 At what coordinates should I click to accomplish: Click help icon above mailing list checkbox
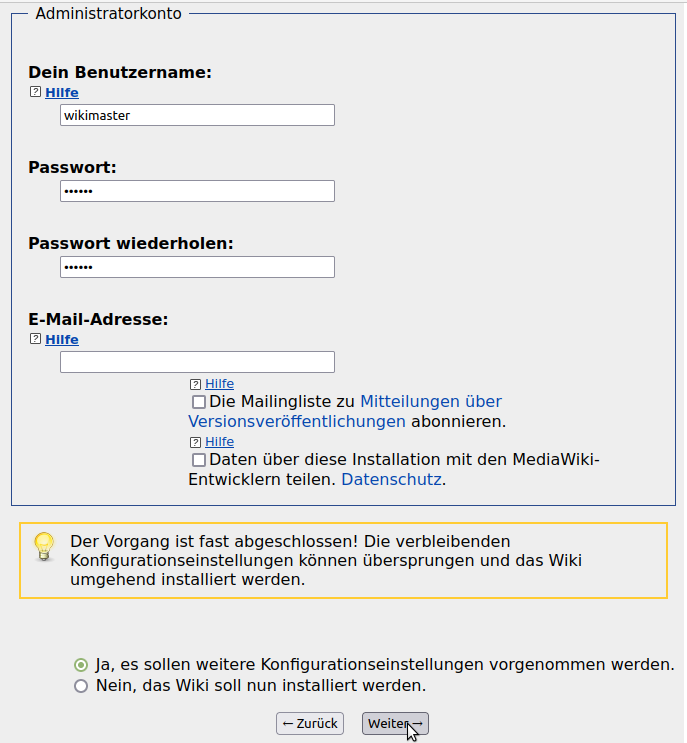(x=195, y=384)
